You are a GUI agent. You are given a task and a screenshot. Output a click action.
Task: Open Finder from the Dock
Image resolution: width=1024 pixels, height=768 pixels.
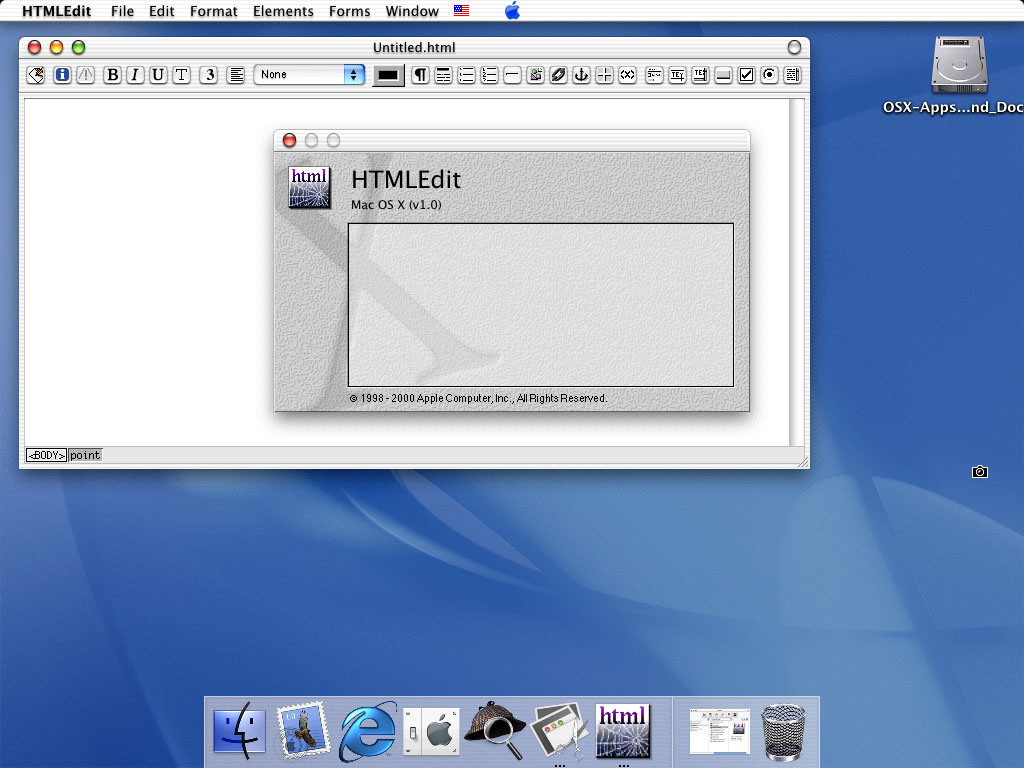(x=240, y=731)
